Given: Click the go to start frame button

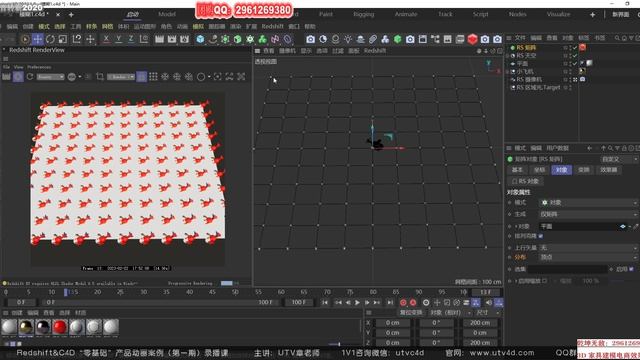Looking at the screenshot, I should (x=324, y=302).
